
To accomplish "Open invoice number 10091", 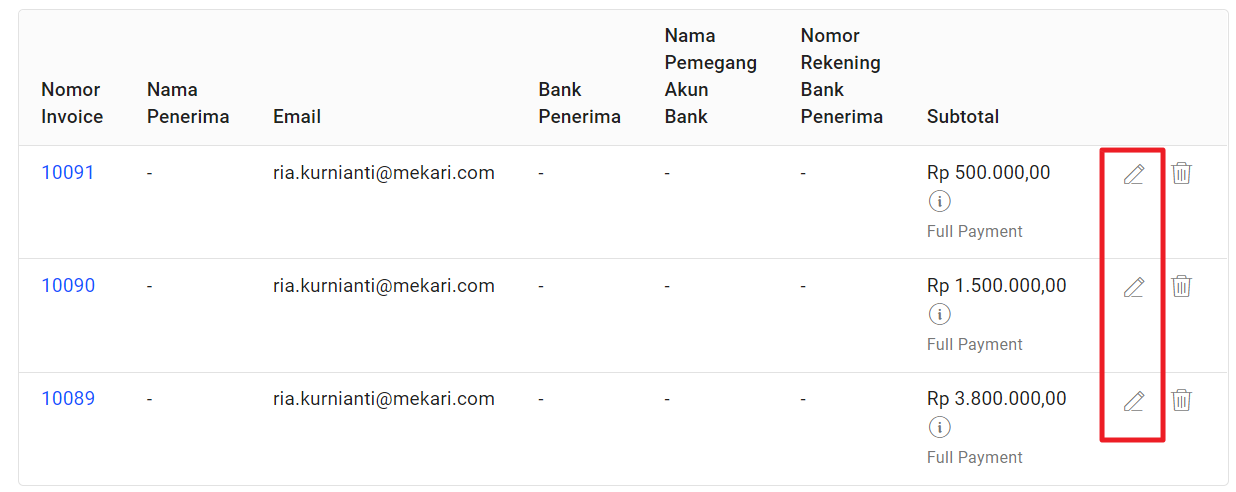I will (68, 172).
